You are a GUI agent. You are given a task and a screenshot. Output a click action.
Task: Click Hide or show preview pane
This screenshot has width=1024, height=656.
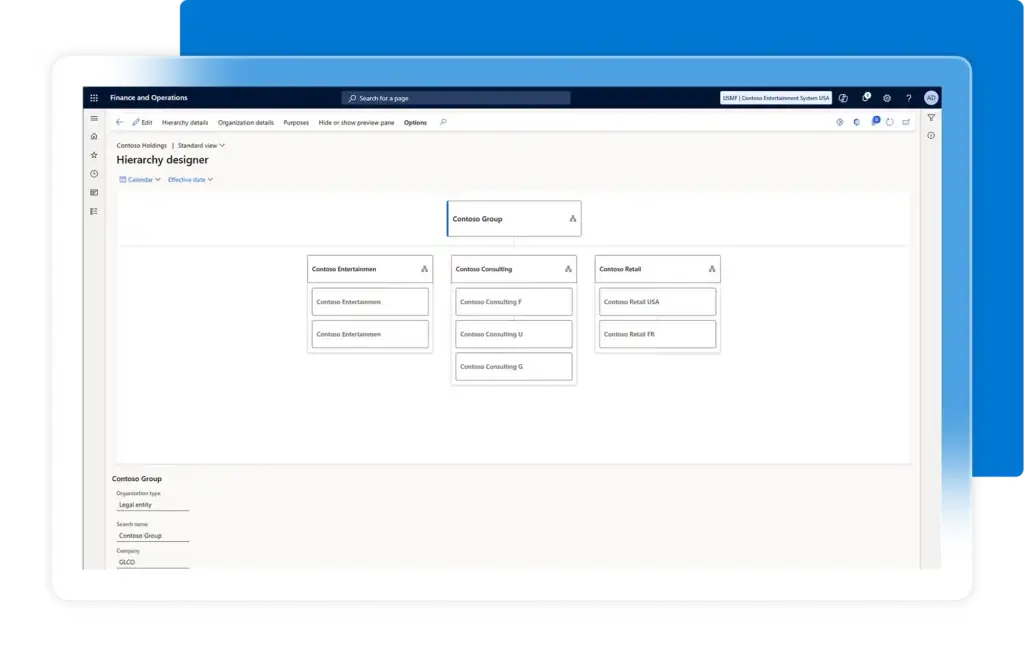pos(356,122)
